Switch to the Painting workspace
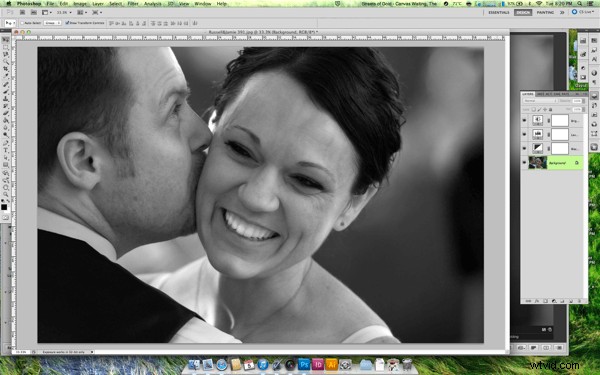 [x=545, y=12]
